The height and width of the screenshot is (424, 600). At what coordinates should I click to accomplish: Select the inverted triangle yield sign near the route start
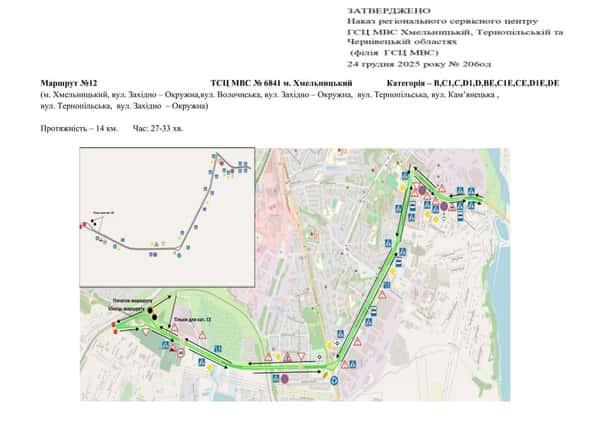coord(147,332)
